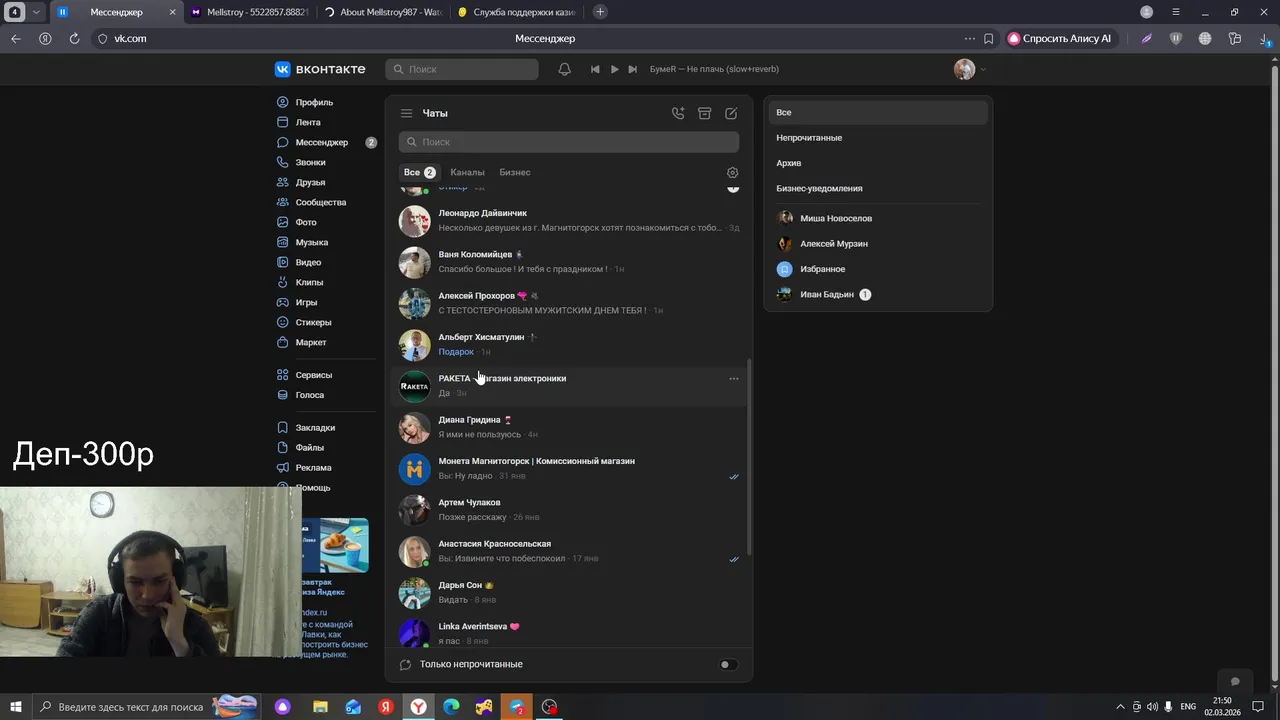The width and height of the screenshot is (1280, 720).
Task: Open chat with Артем Чулаков
Action: pyautogui.click(x=569, y=510)
